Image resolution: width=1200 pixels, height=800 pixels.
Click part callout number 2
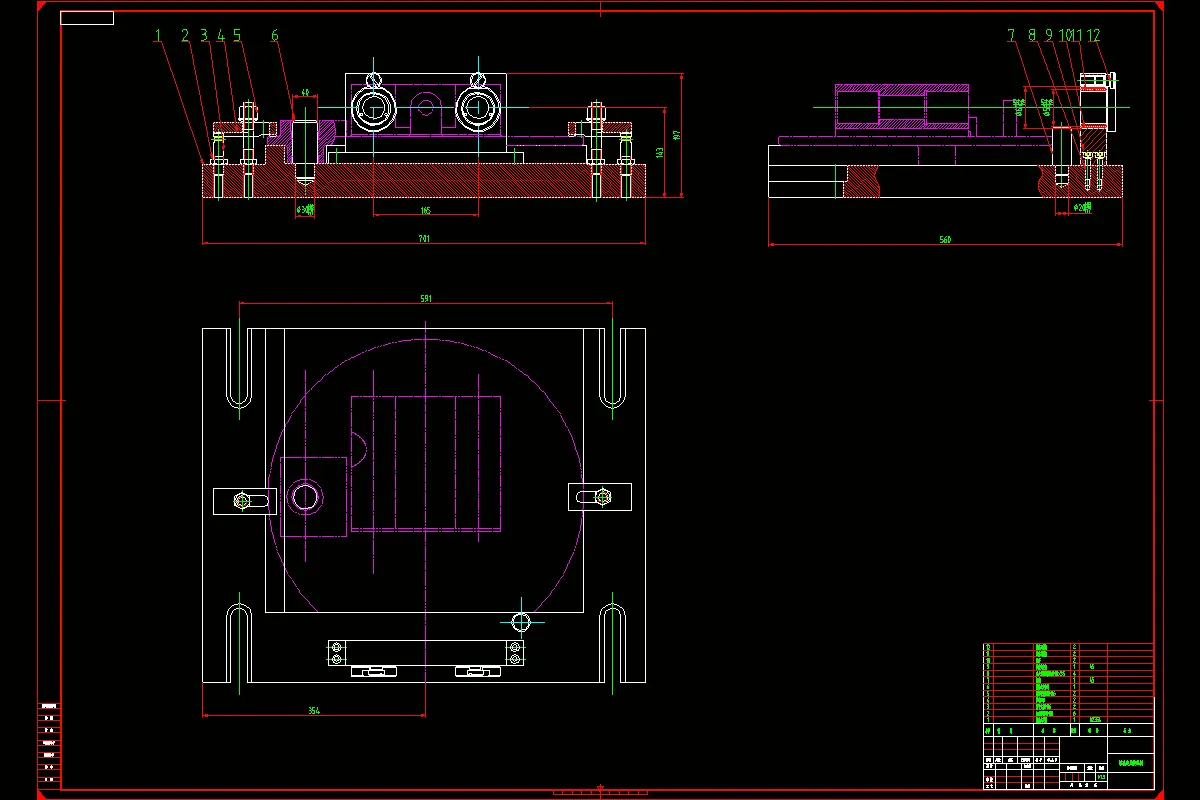point(185,35)
